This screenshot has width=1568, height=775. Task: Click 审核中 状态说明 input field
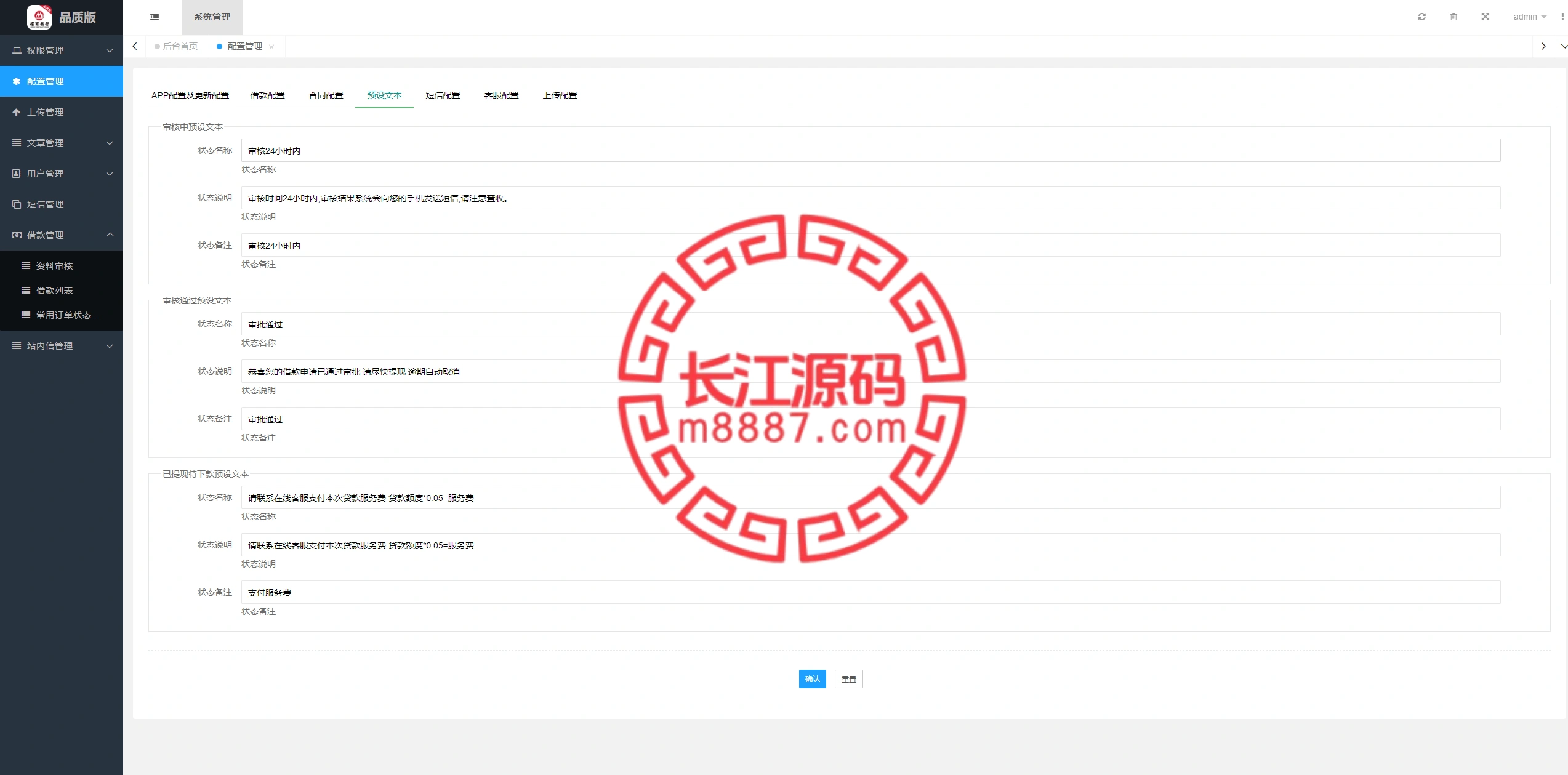[x=871, y=198]
